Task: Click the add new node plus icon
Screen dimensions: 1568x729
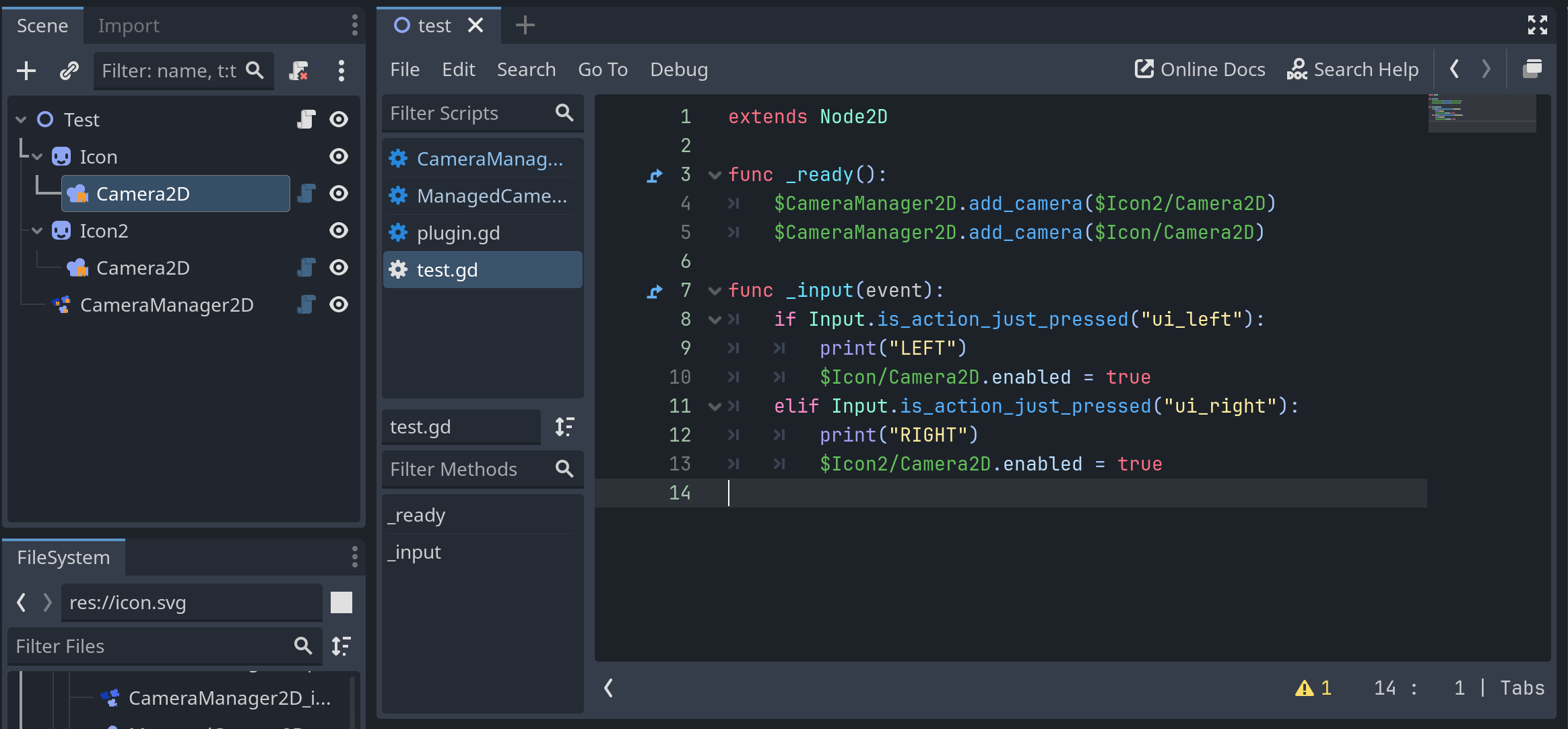Action: tap(26, 71)
